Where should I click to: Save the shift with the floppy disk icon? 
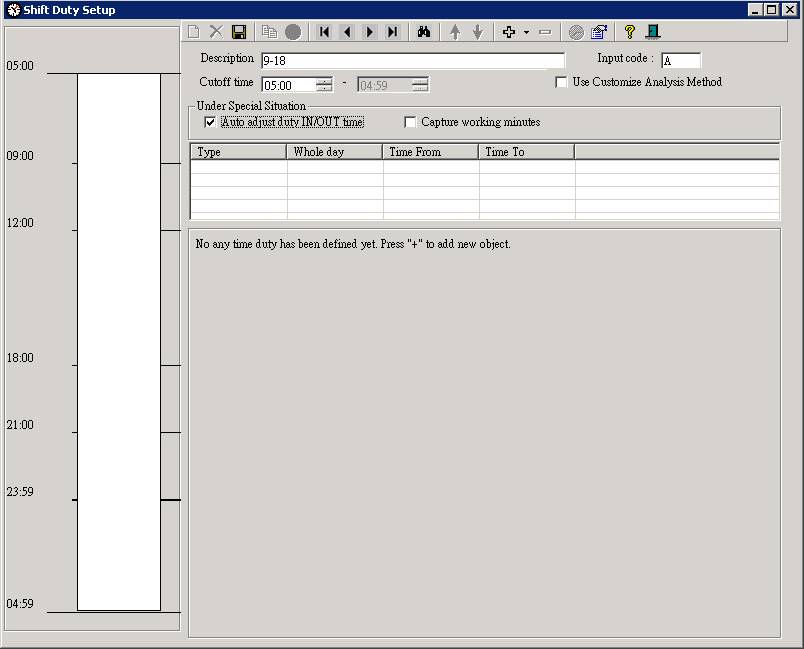[239, 32]
